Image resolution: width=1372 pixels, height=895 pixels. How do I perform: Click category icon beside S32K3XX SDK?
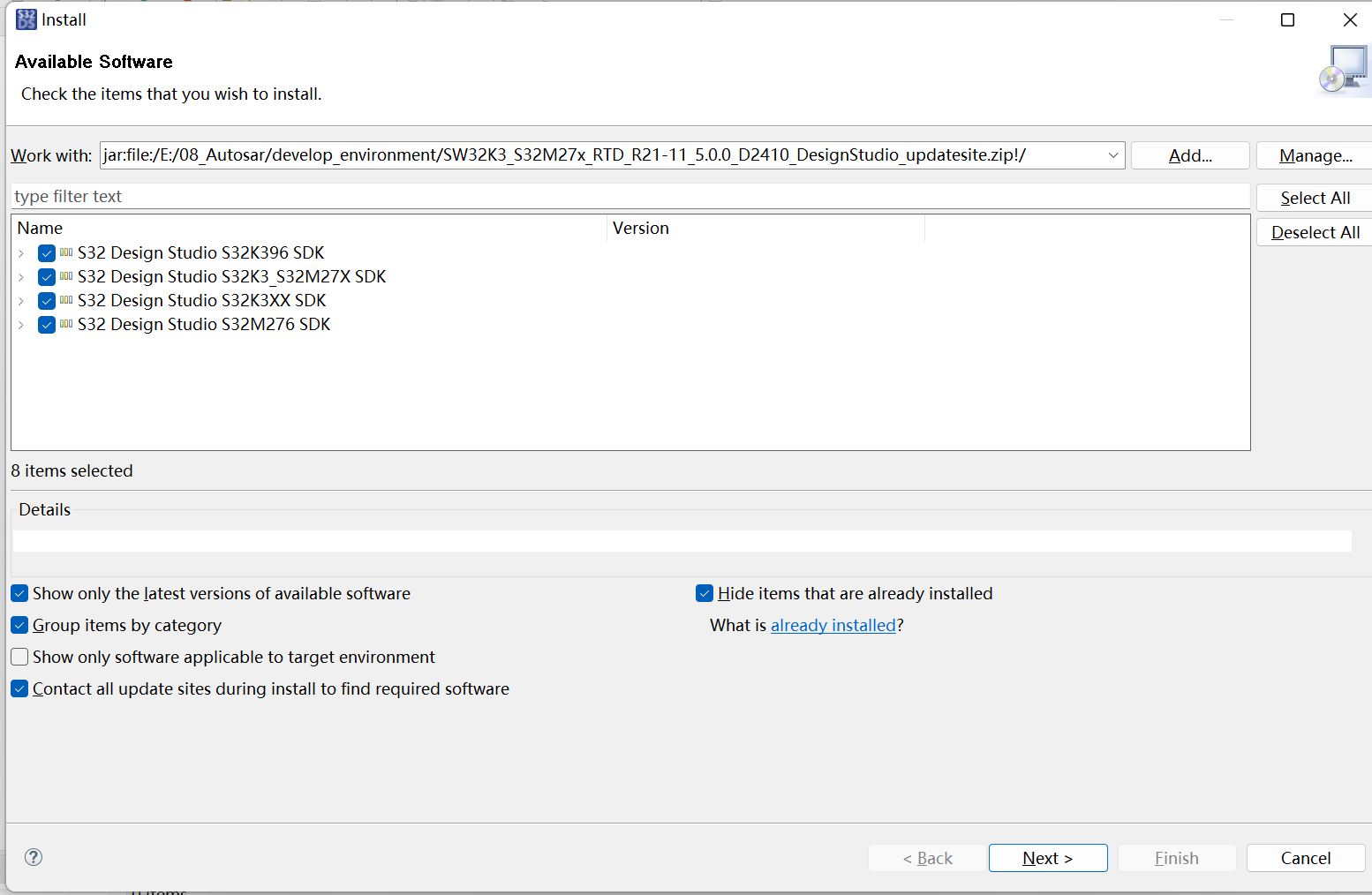pyautogui.click(x=66, y=300)
